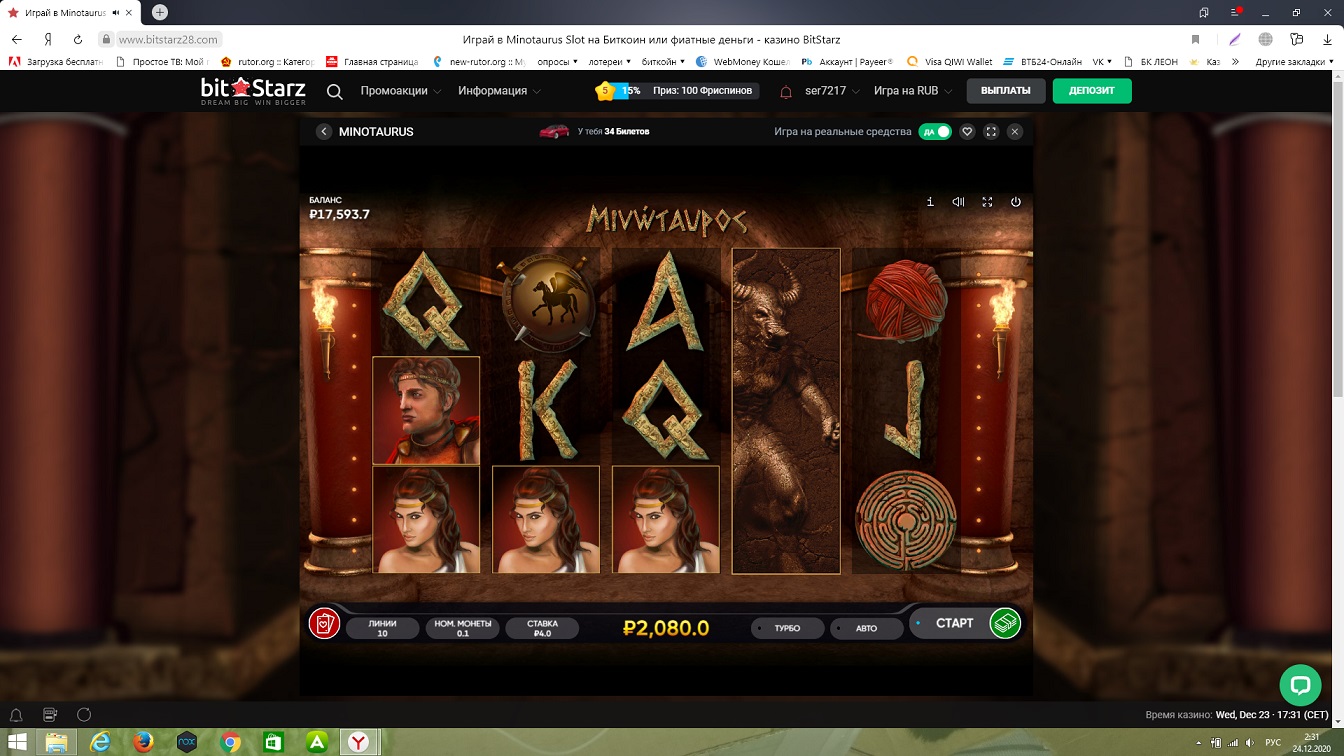
Task: Enable Turbo spin mode
Action: pyautogui.click(x=787, y=628)
